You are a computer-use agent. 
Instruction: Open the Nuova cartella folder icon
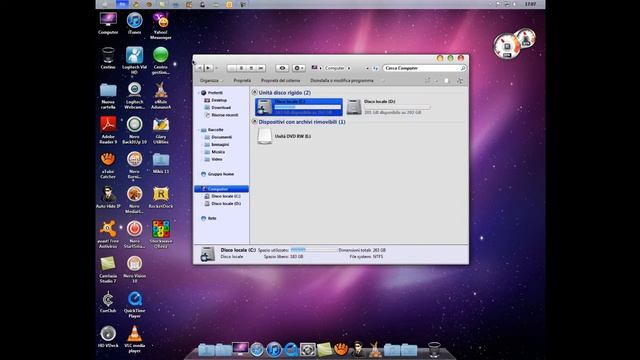point(108,96)
